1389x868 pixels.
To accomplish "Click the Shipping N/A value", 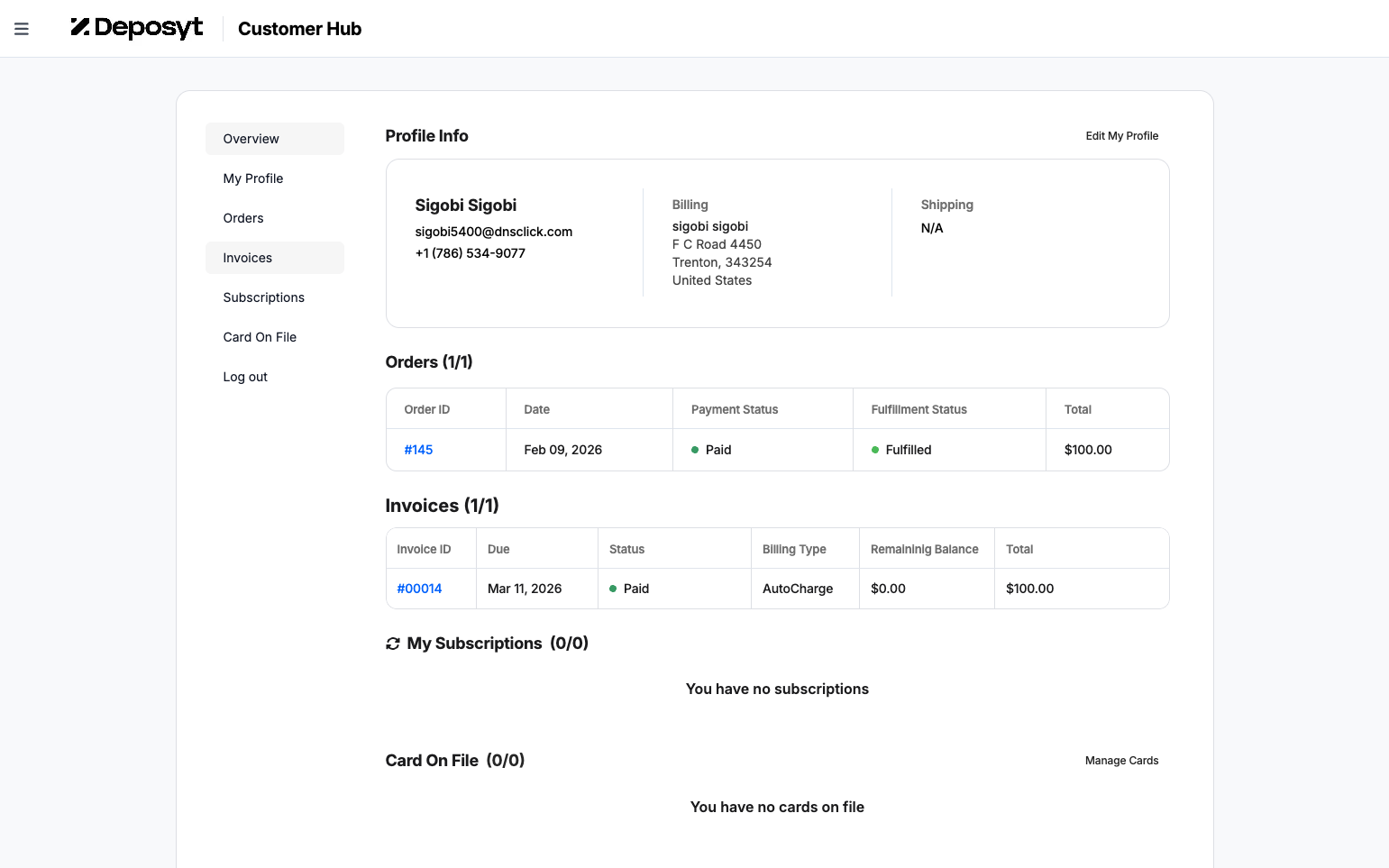I will (x=932, y=228).
